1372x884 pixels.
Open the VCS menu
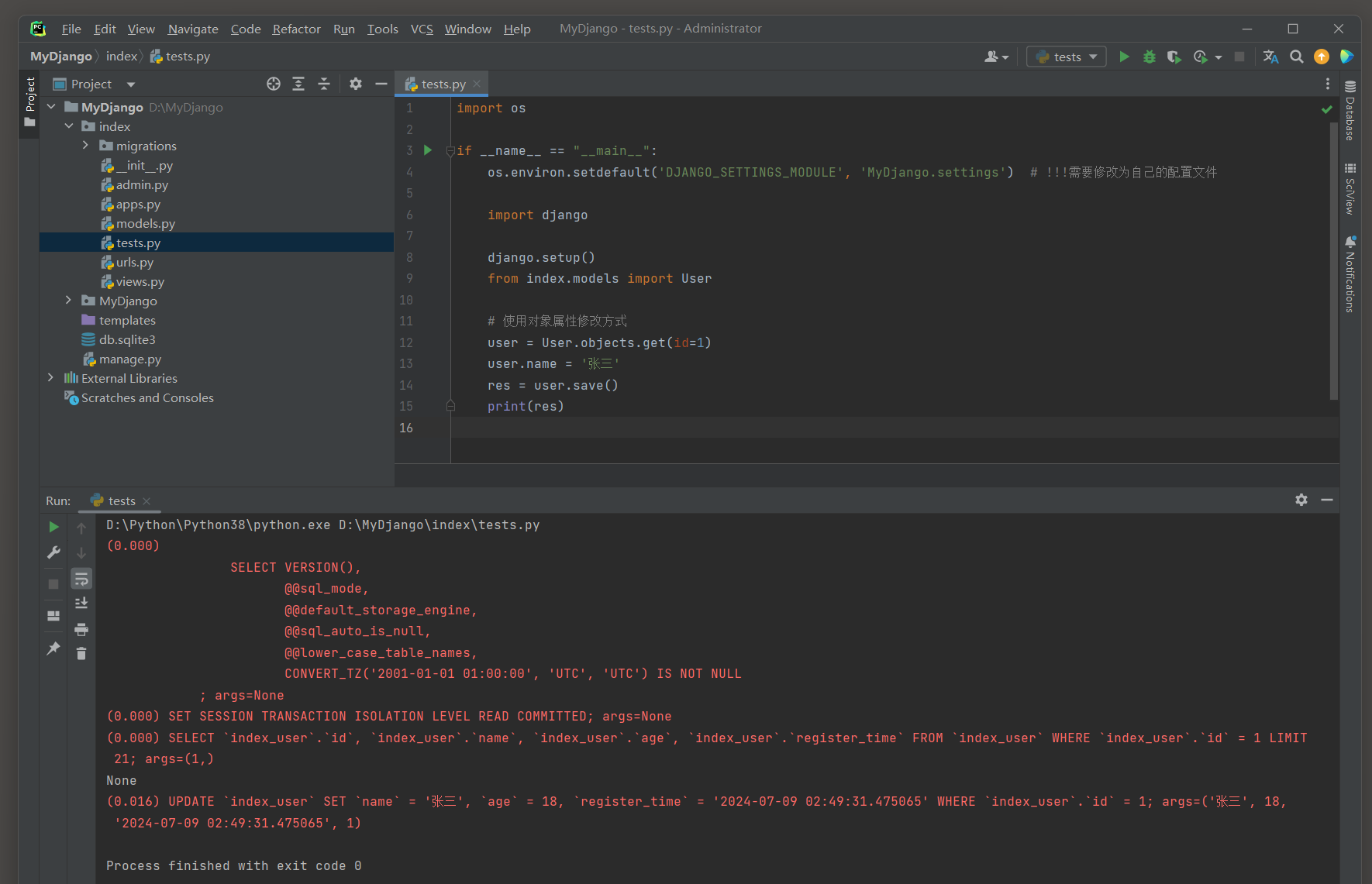point(422,29)
